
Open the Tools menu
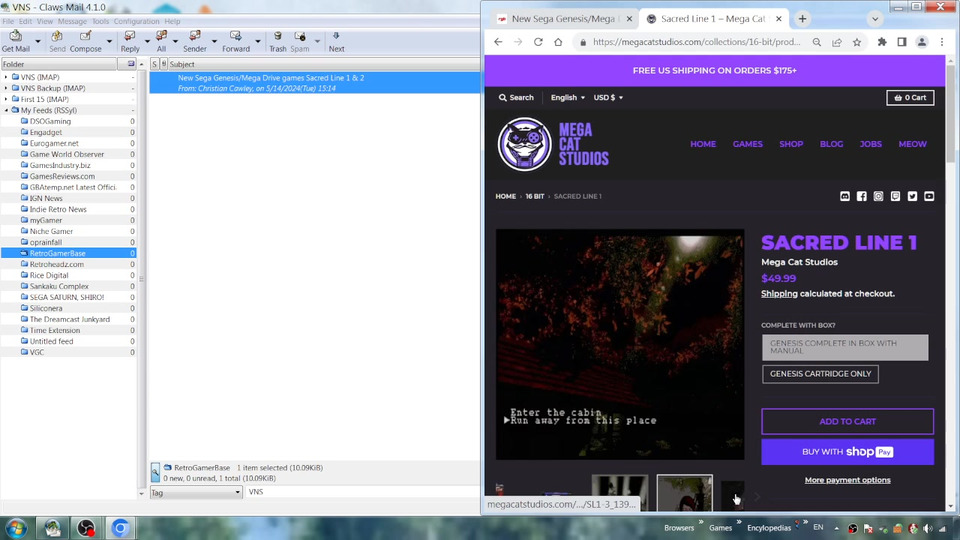(100, 21)
